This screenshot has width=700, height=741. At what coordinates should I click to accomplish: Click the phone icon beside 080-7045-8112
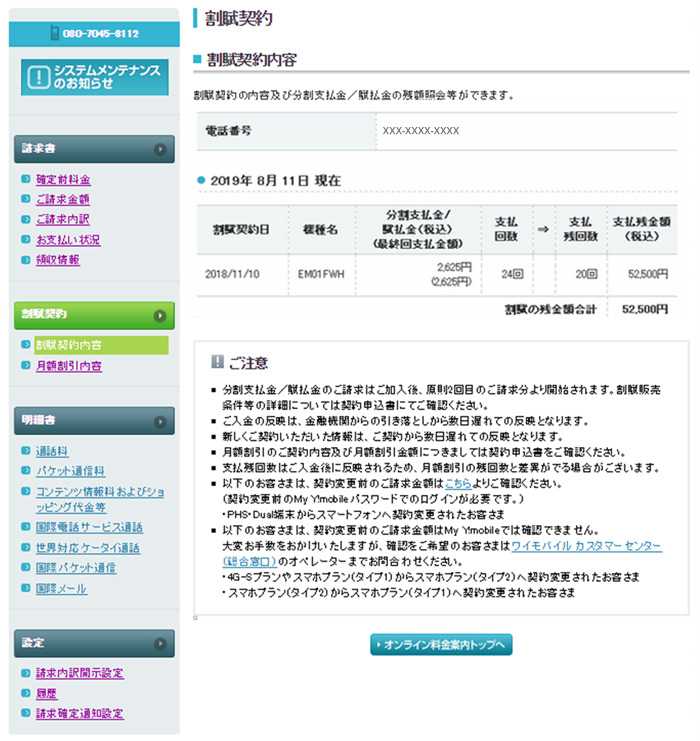[x=54, y=33]
